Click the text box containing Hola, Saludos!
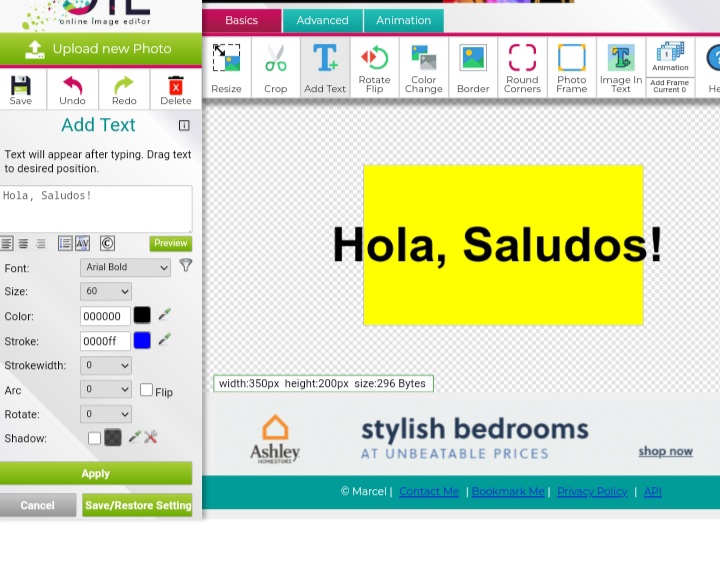 coord(96,208)
